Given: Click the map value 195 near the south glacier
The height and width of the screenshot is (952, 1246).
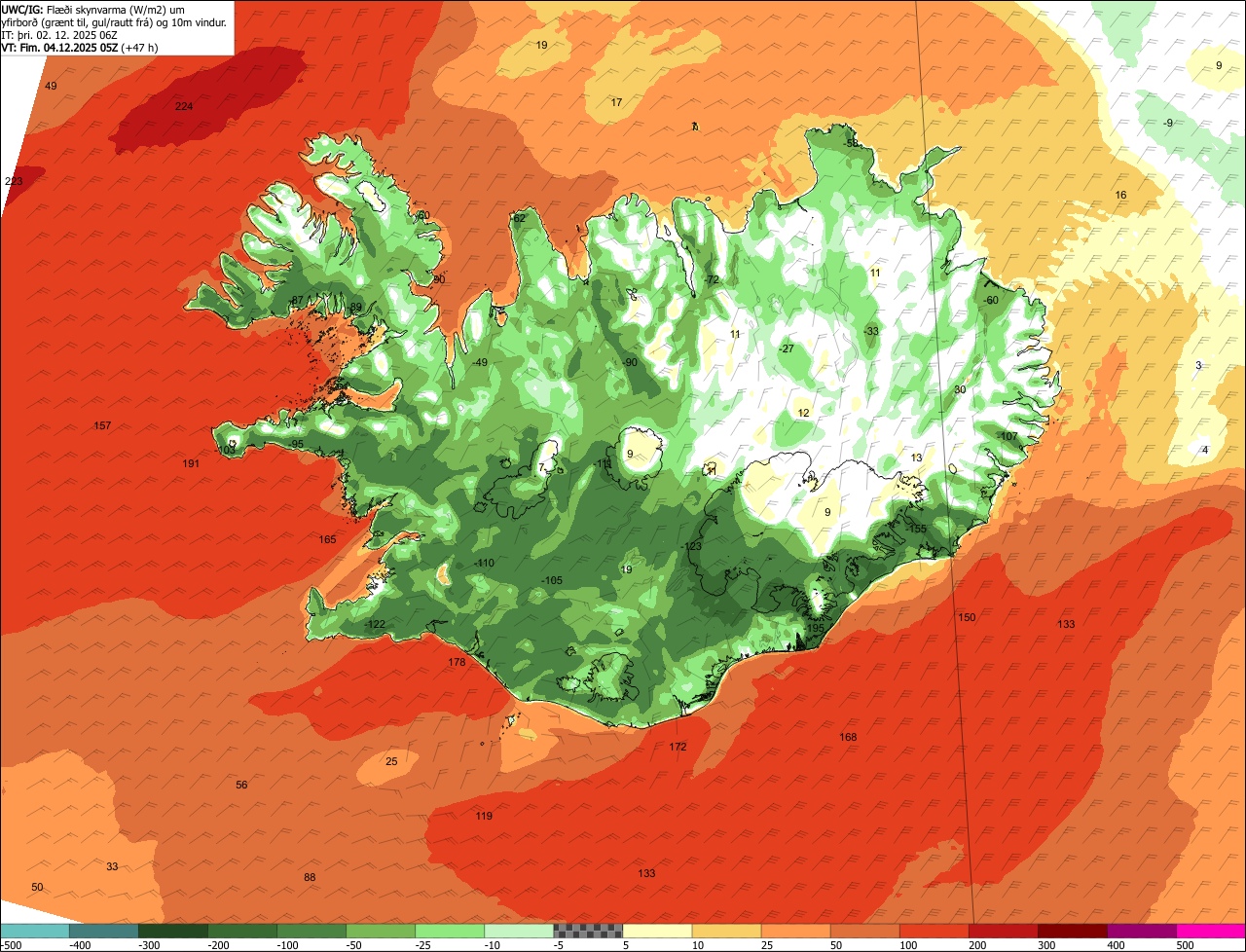Looking at the screenshot, I should point(815,629).
